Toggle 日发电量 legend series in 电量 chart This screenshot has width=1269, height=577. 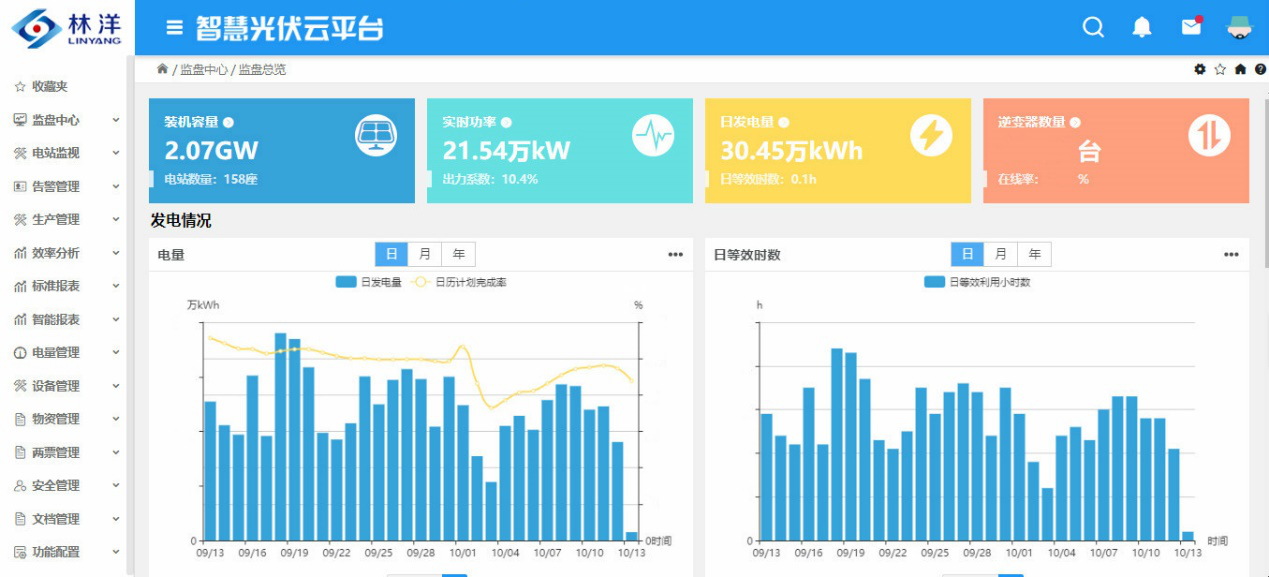[x=369, y=282]
